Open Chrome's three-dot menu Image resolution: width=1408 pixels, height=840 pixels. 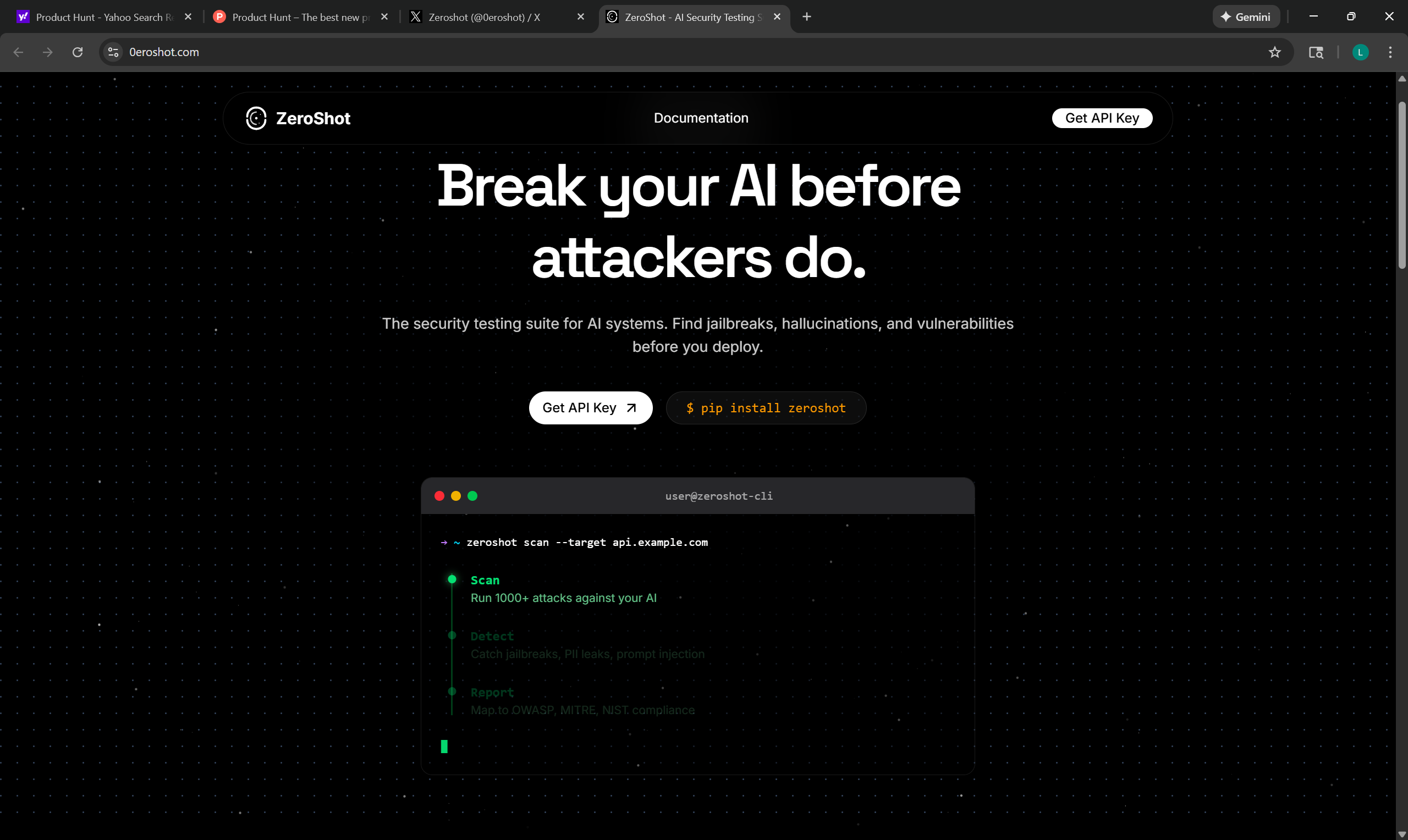point(1390,52)
